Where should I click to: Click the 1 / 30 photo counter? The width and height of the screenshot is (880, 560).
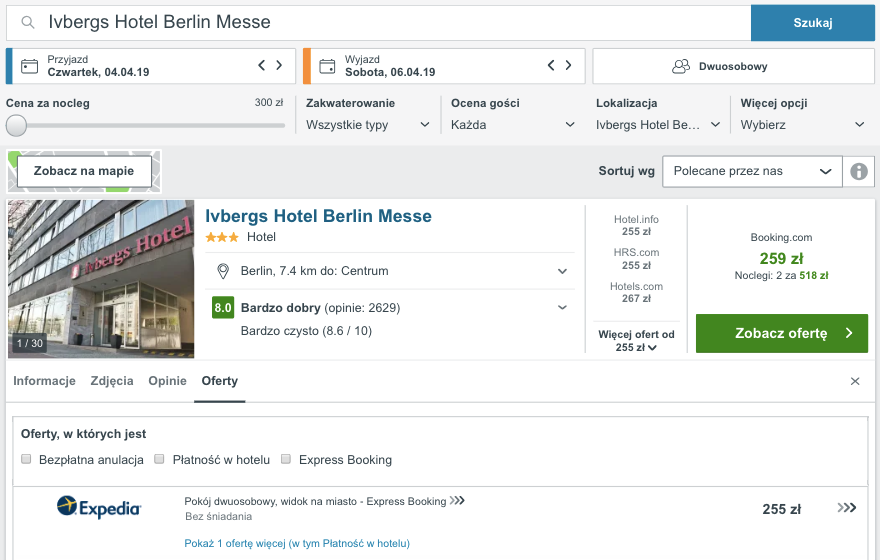(x=30, y=343)
